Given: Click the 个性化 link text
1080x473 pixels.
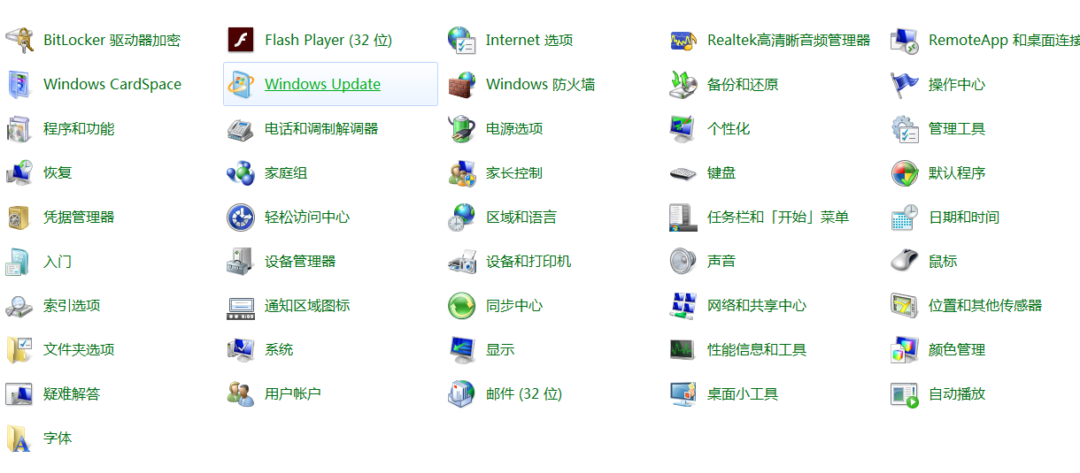Looking at the screenshot, I should click(x=728, y=129).
